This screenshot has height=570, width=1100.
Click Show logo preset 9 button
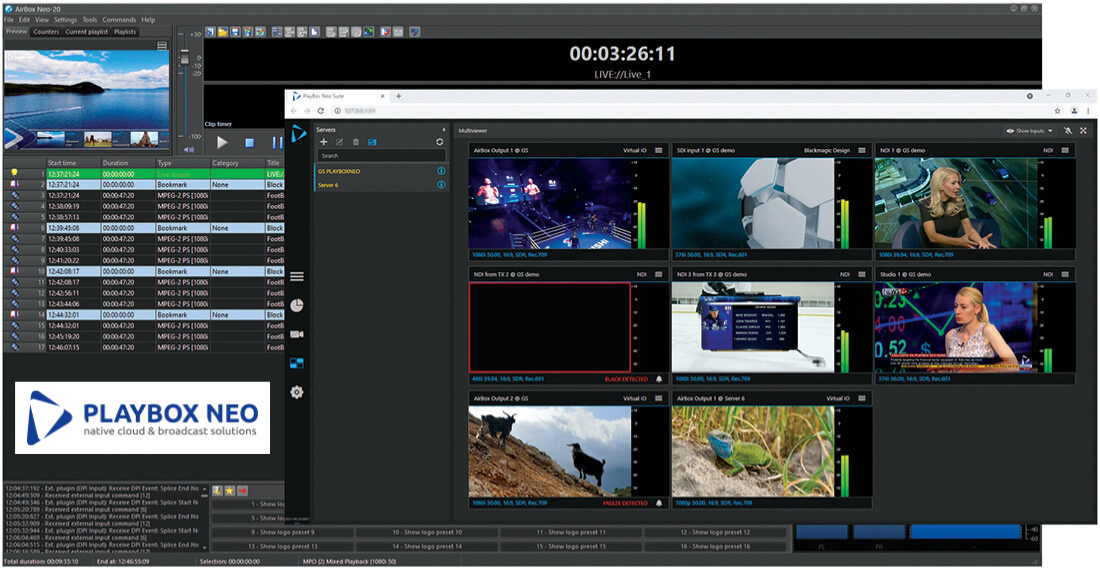point(283,533)
